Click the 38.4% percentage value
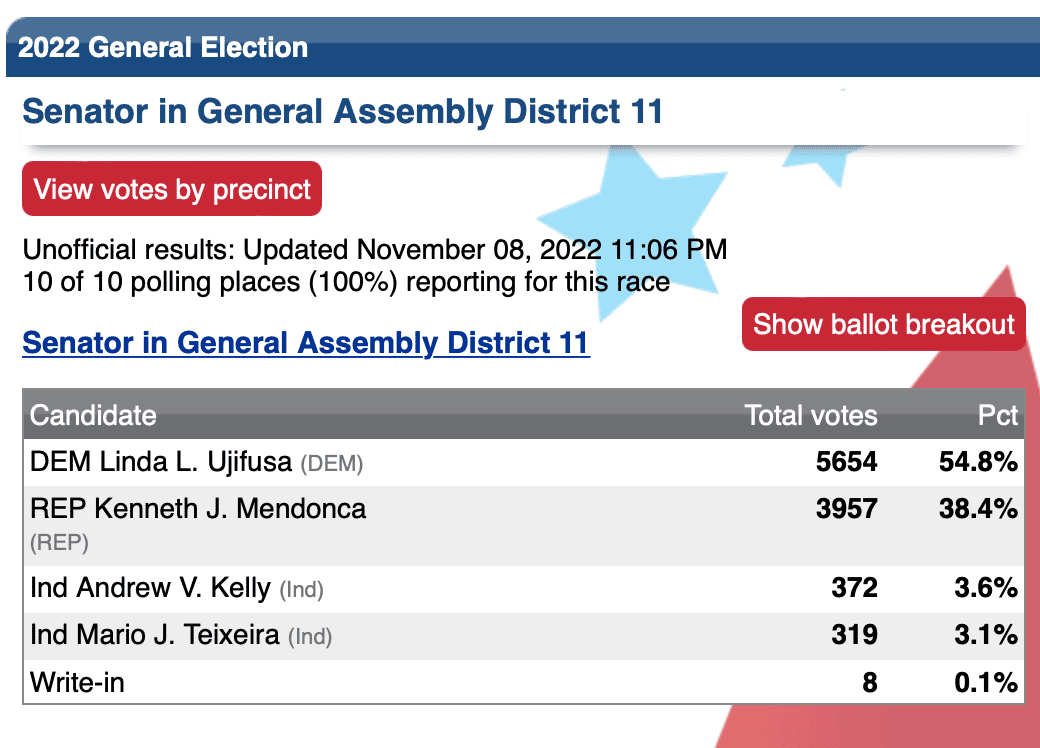 click(x=978, y=509)
